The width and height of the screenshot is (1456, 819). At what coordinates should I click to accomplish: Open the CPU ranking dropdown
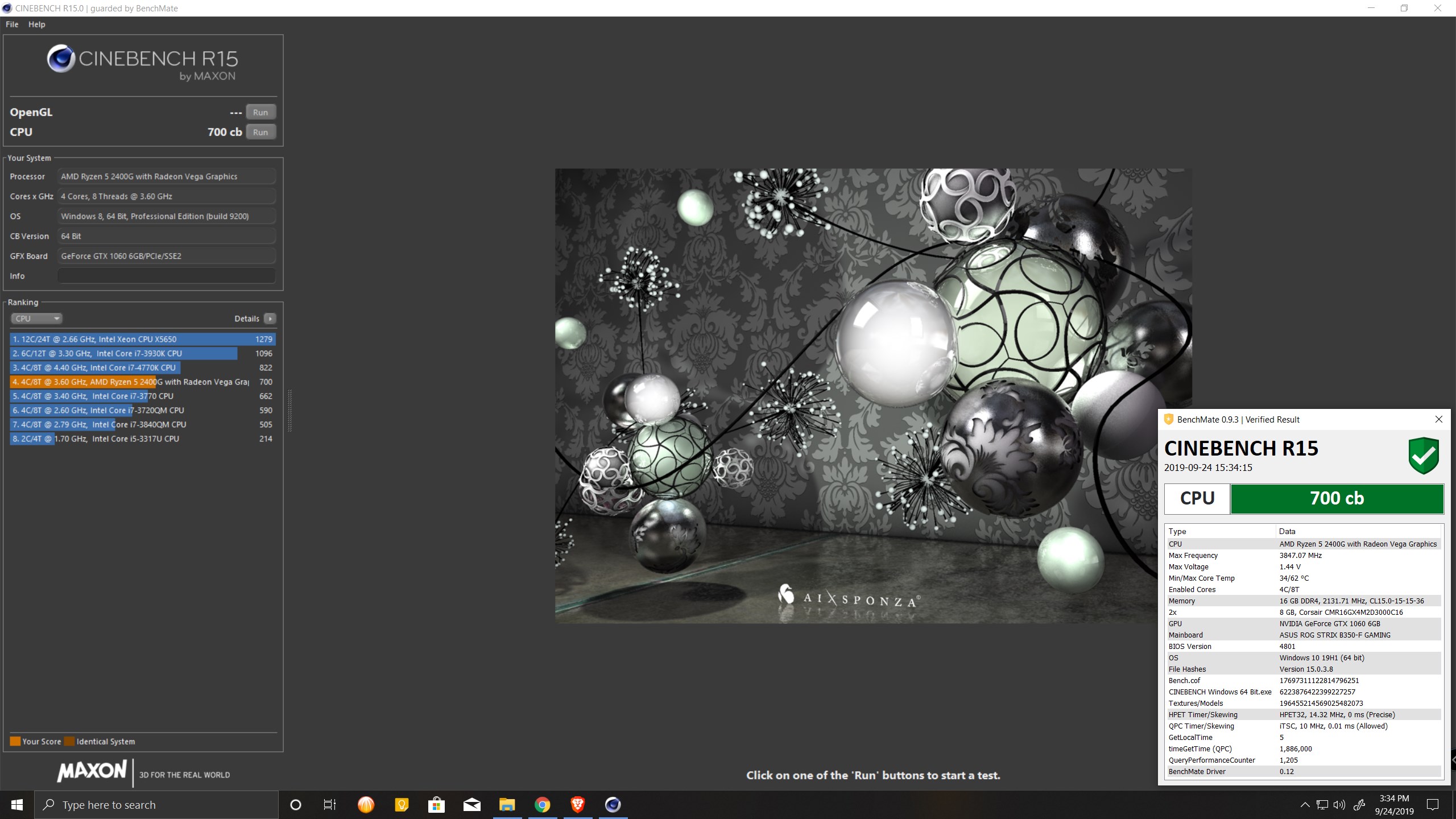36,318
